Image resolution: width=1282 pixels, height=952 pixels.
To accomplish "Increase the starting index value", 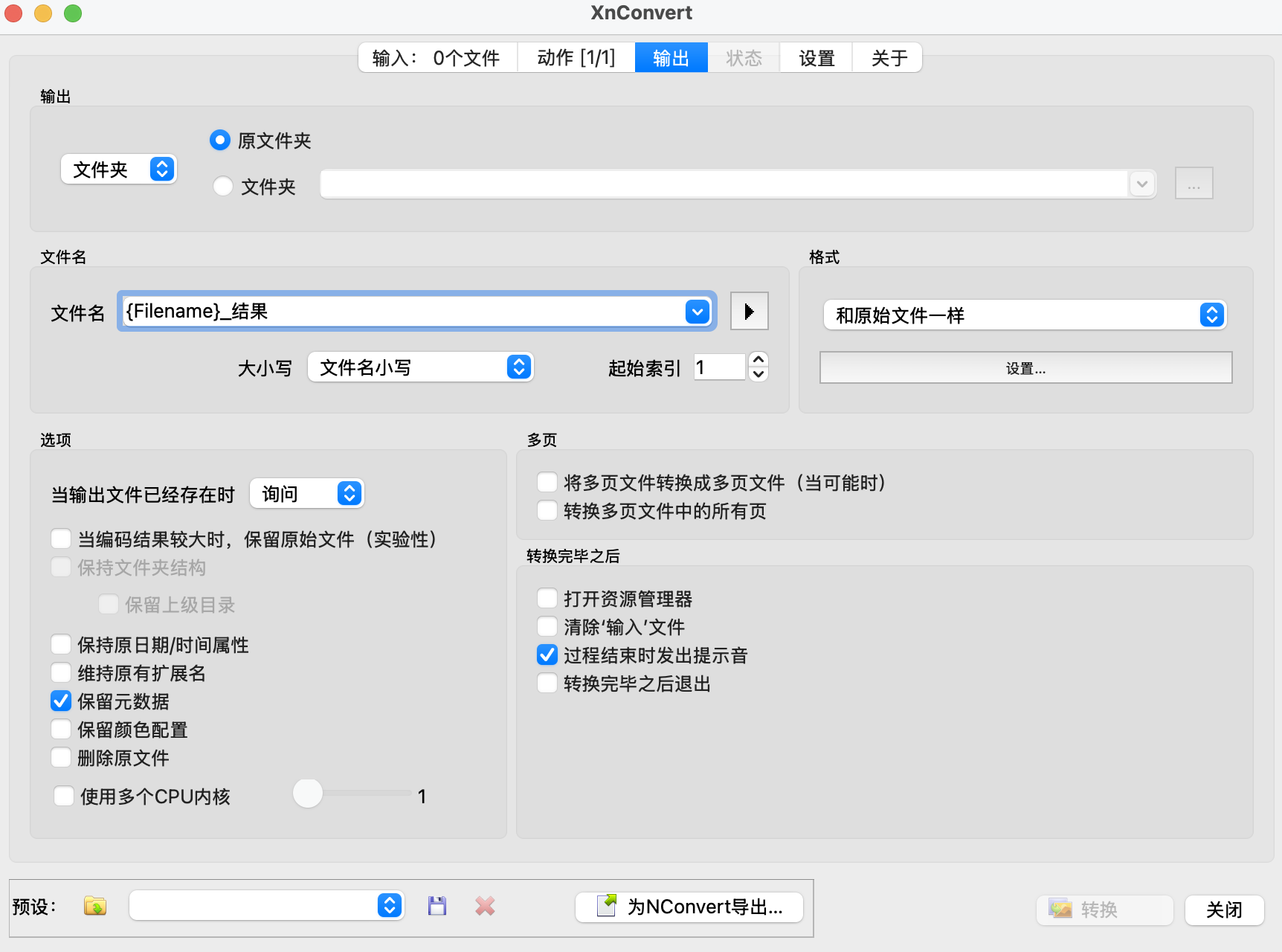I will tap(758, 358).
